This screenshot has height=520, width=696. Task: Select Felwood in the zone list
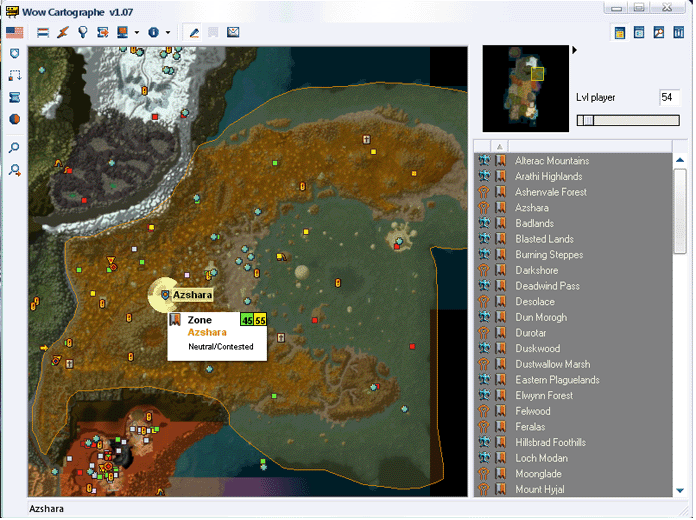533,411
